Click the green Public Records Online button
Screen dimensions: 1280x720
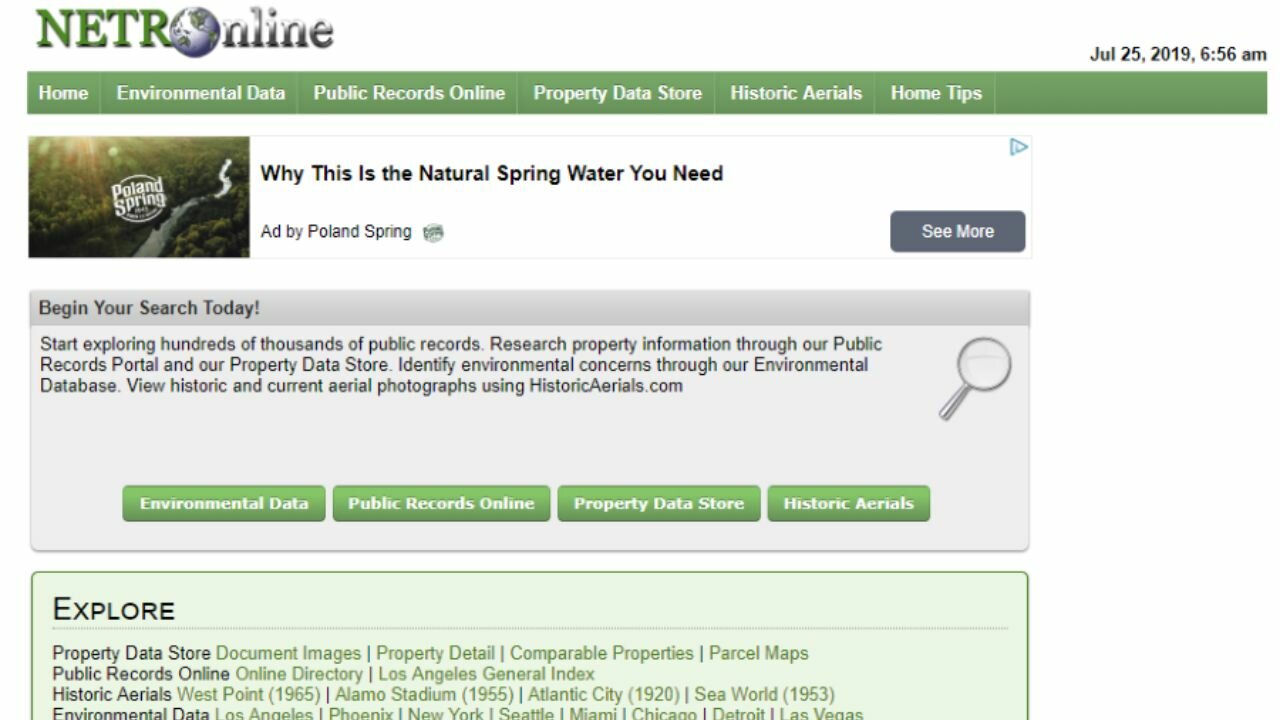(x=441, y=504)
